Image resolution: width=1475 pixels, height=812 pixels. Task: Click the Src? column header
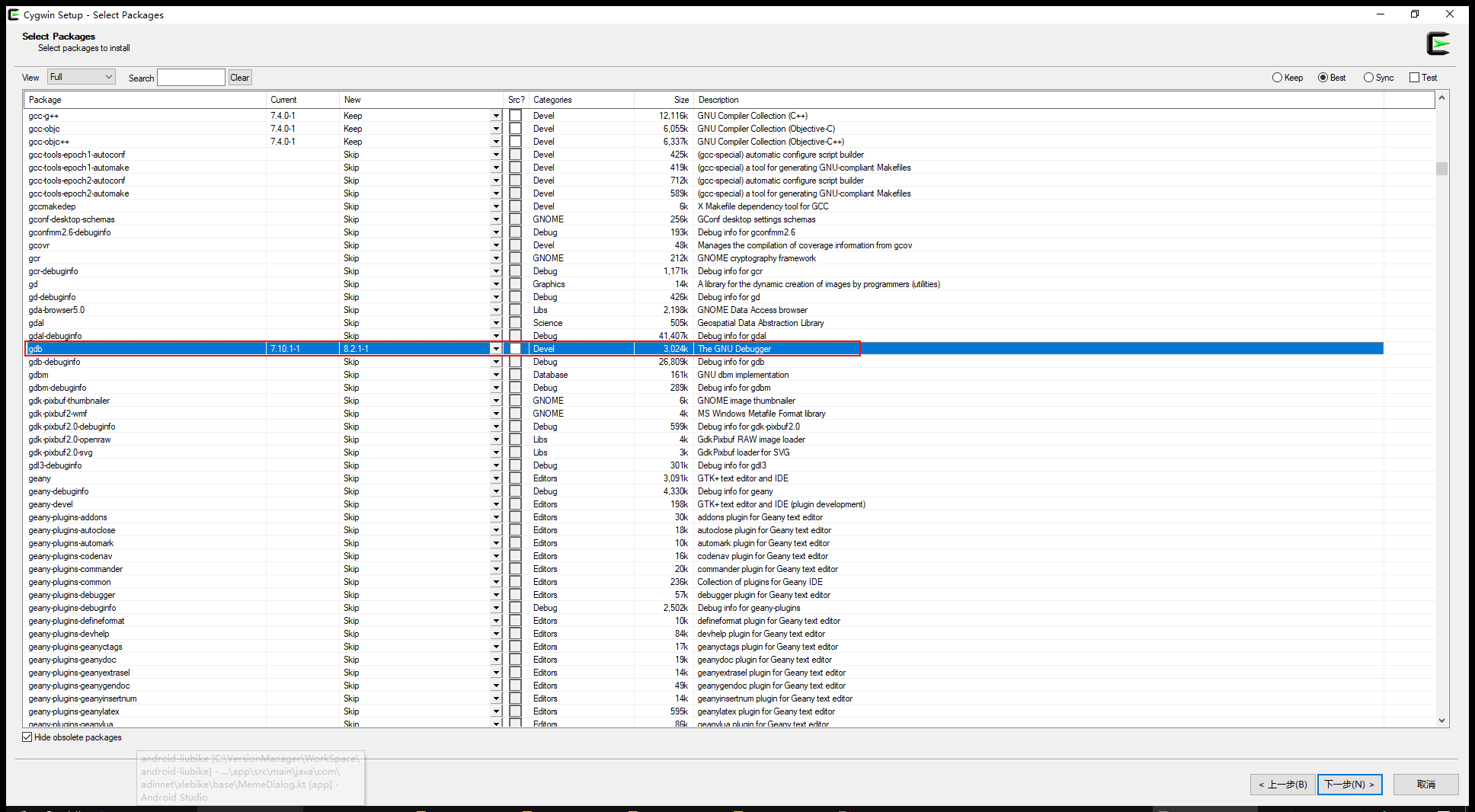coord(517,100)
